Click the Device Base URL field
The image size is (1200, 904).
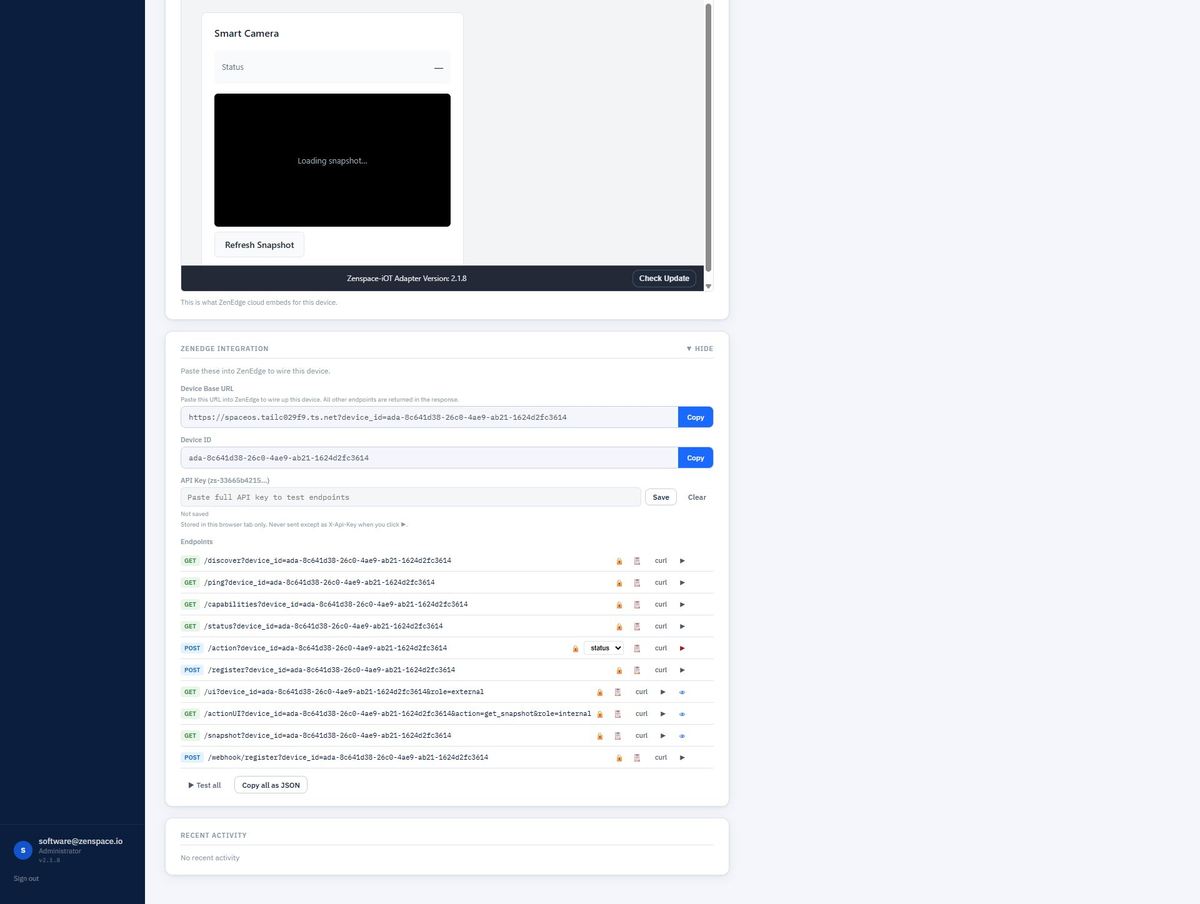pyautogui.click(x=429, y=417)
